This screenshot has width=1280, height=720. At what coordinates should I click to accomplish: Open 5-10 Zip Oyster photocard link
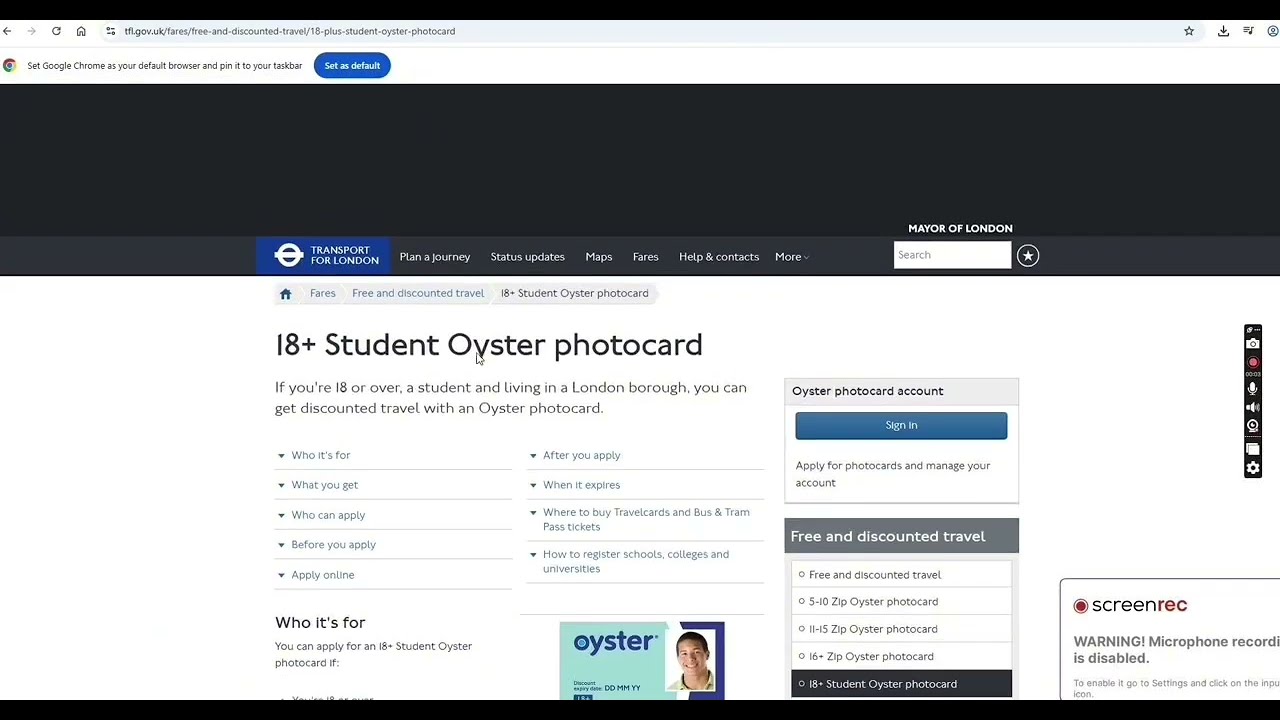[x=873, y=602]
